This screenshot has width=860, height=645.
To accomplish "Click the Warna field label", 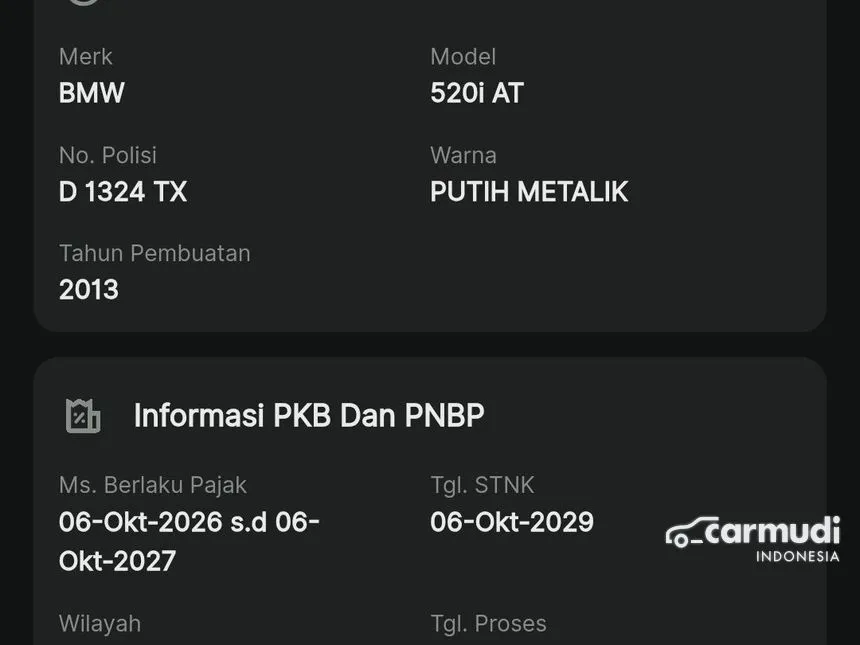I will [463, 155].
